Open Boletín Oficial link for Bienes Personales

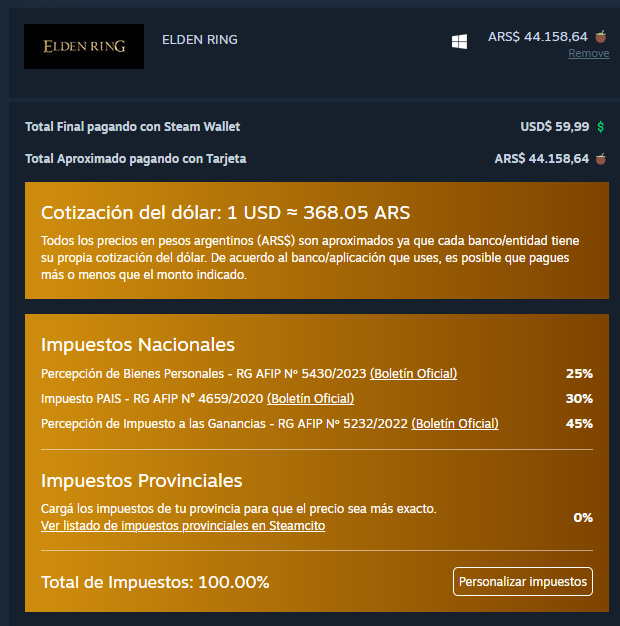coord(413,374)
